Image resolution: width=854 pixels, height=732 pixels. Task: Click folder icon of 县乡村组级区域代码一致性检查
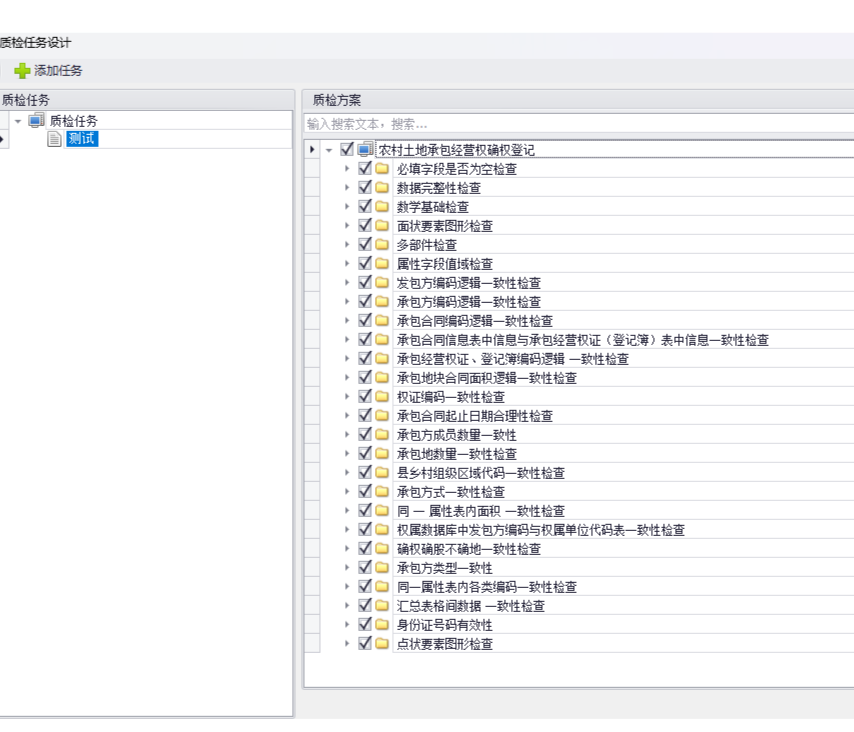coord(382,472)
